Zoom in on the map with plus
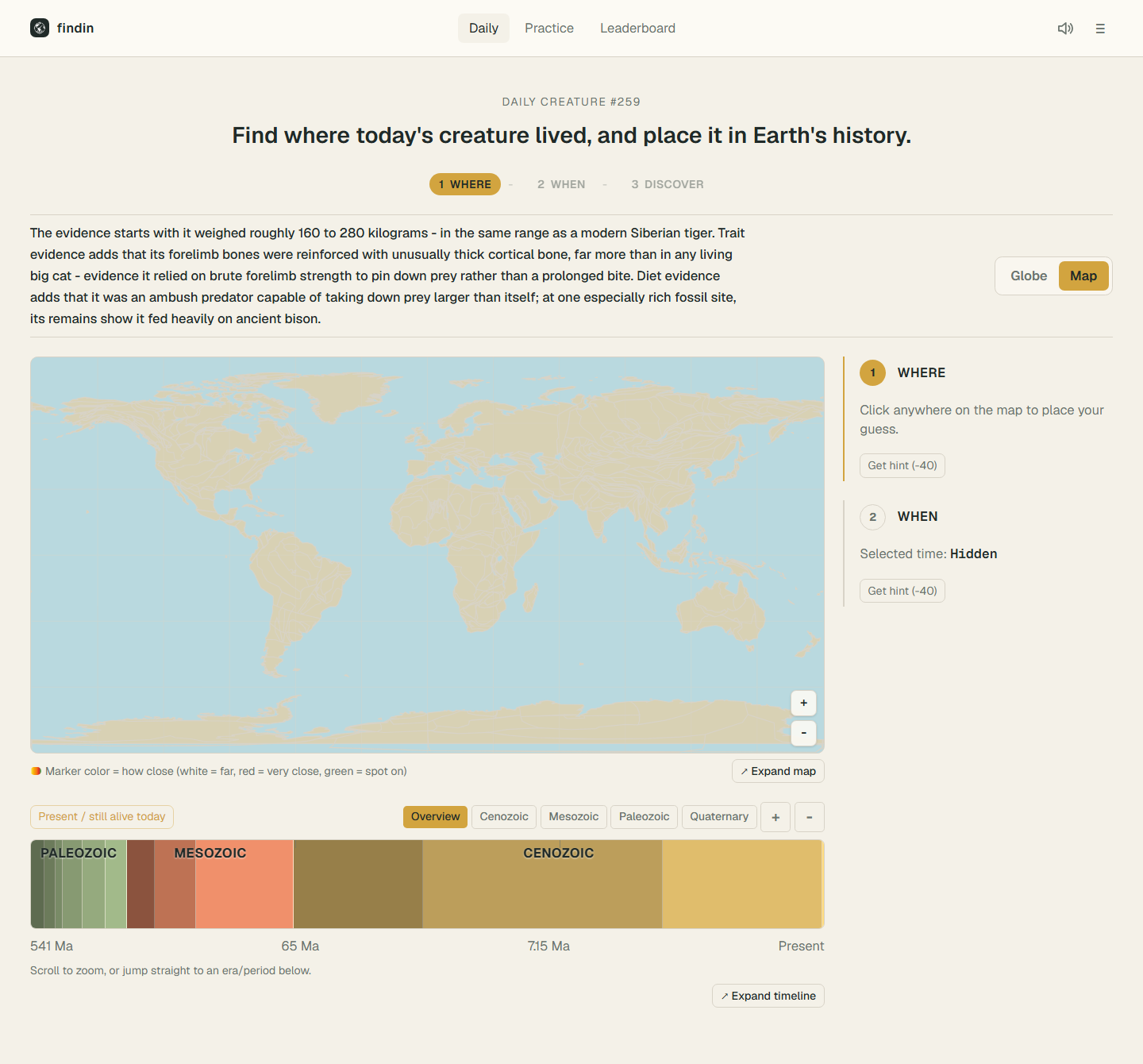1143x1064 pixels. 804,703
